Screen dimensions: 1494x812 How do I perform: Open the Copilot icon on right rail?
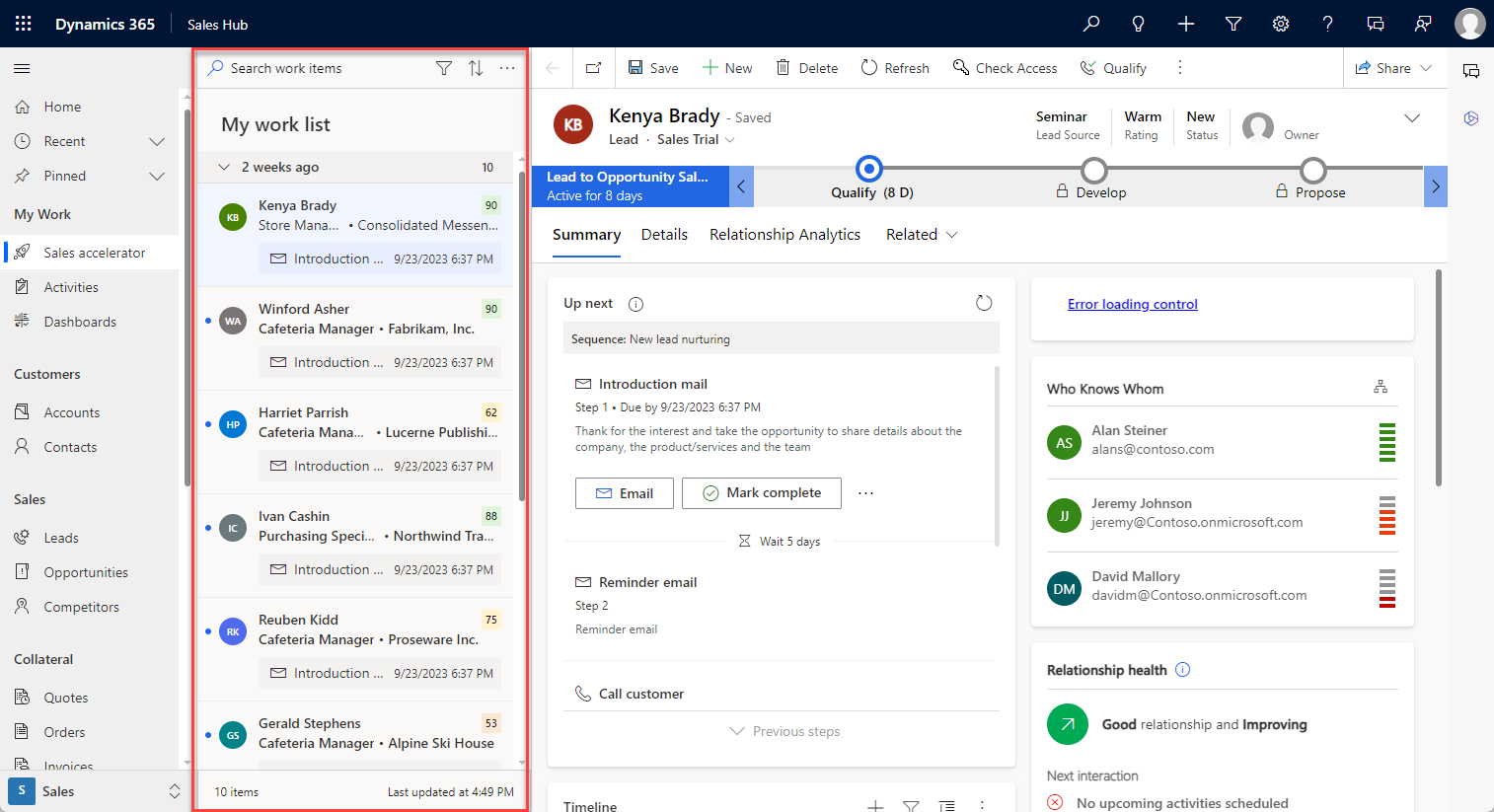[1471, 118]
